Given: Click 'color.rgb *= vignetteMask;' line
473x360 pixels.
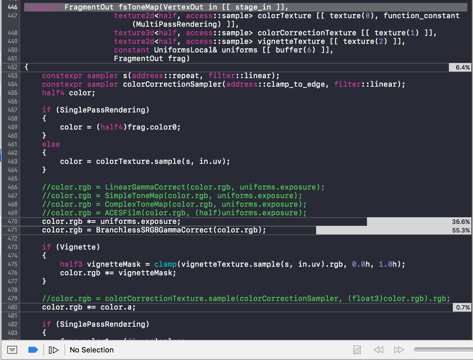Looking at the screenshot, I should (118, 273).
